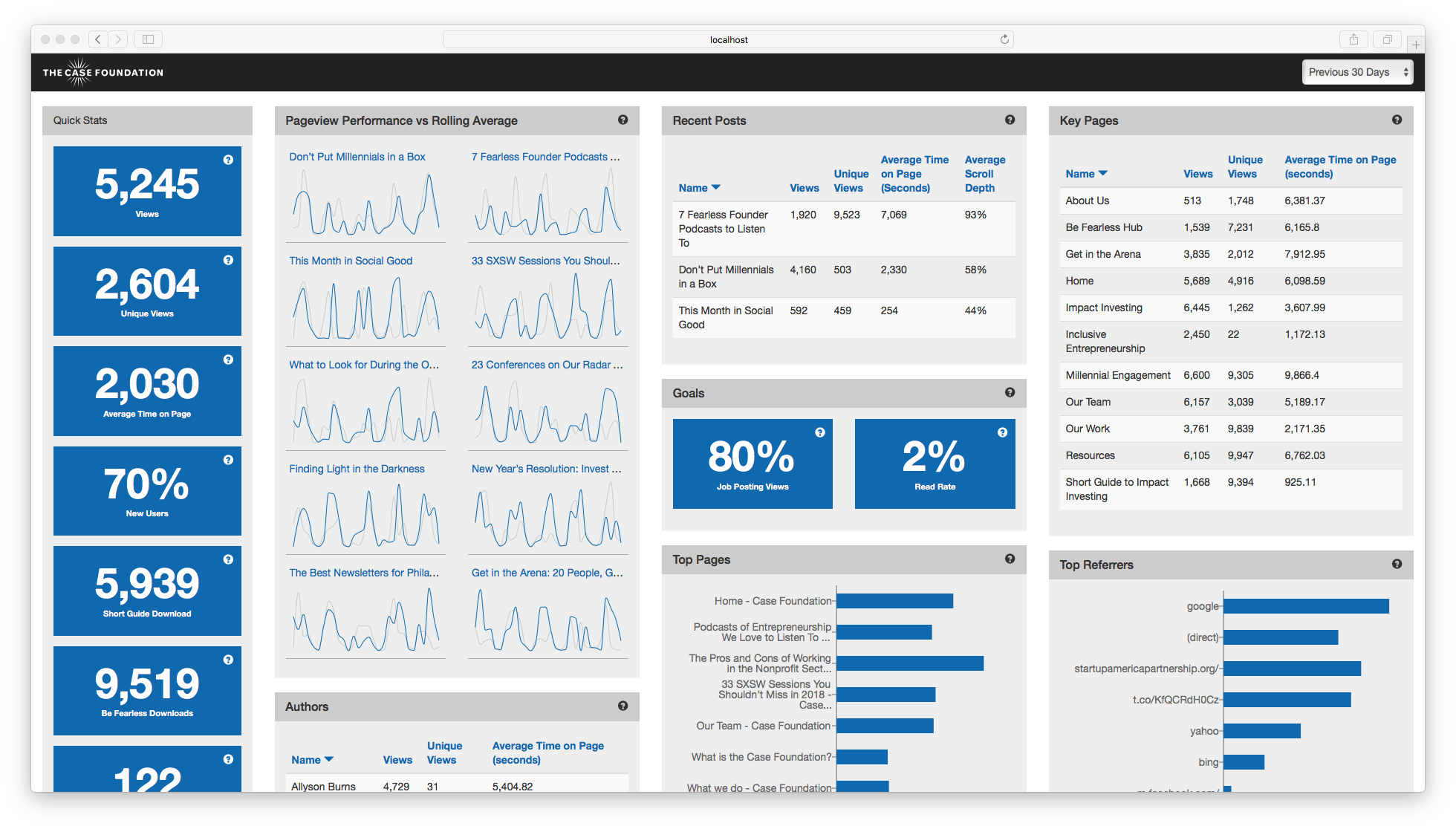Open Finding Light in the Darkness link

coord(357,469)
